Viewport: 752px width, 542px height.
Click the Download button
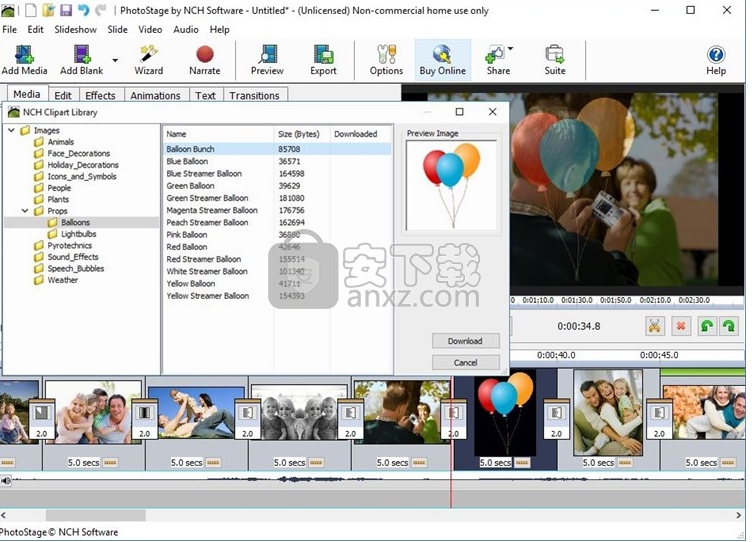point(465,341)
